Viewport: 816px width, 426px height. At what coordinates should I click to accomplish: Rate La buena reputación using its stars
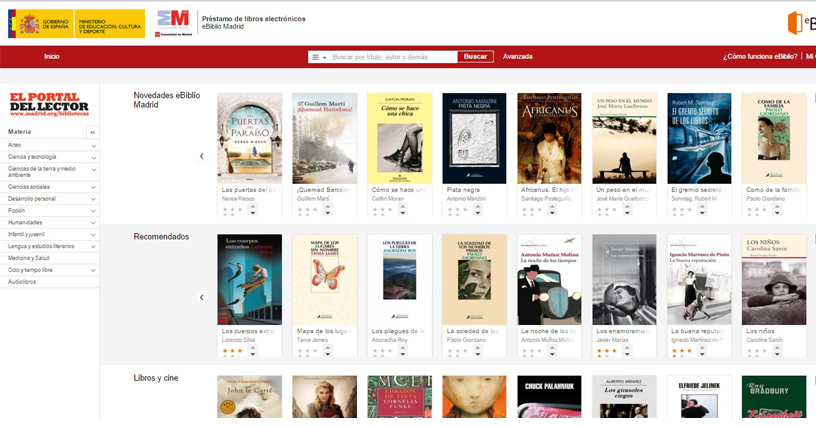(682, 351)
